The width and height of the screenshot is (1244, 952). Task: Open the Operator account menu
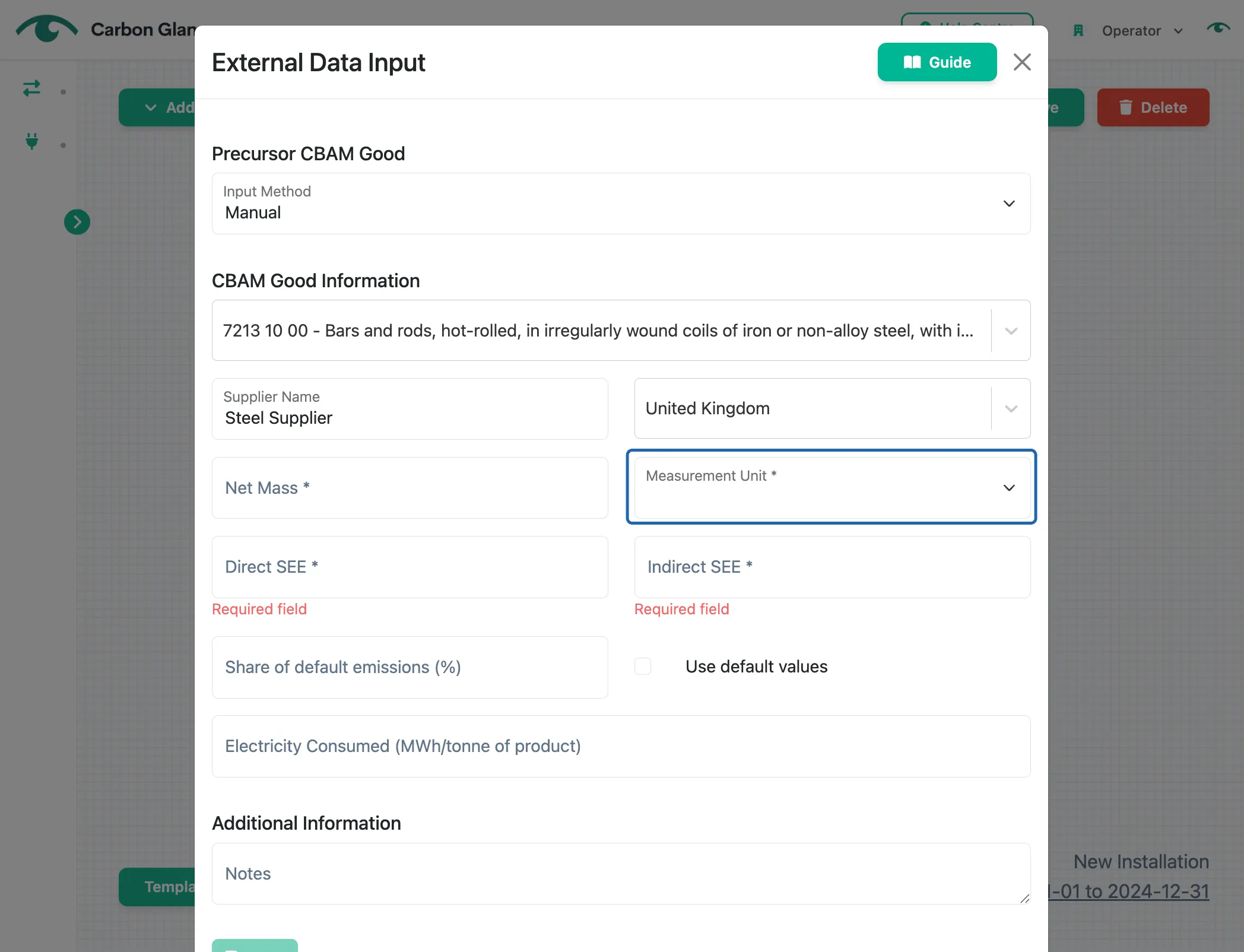[x=1142, y=31]
